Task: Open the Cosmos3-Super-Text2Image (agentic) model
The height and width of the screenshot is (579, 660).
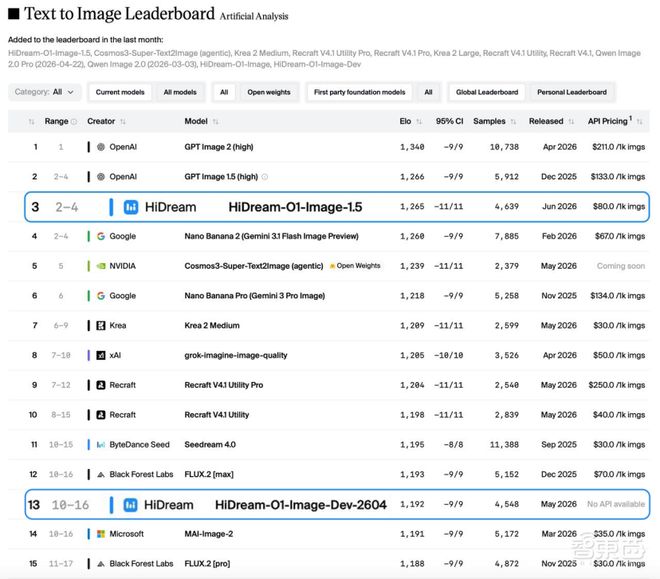Action: (254, 266)
